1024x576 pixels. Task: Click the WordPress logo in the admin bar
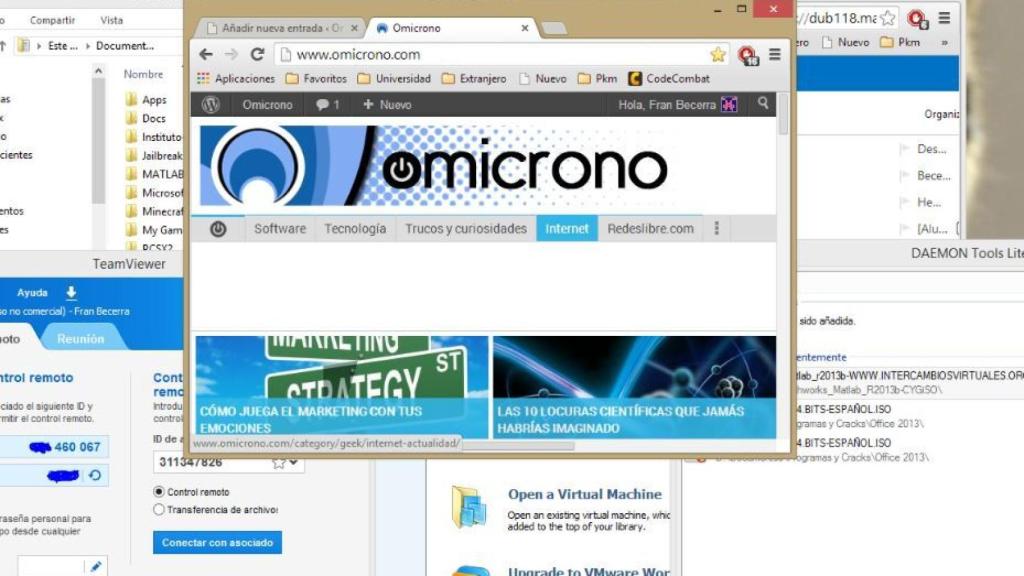click(210, 105)
